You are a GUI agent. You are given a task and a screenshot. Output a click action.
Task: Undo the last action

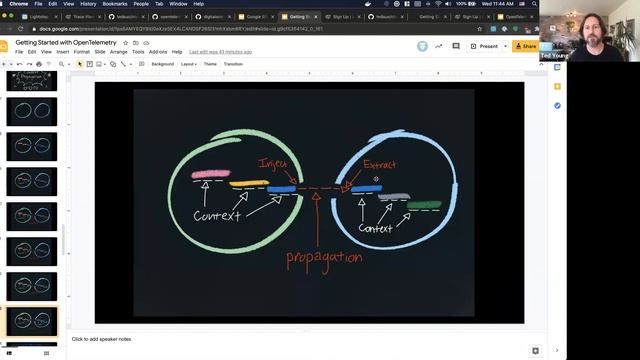point(20,64)
